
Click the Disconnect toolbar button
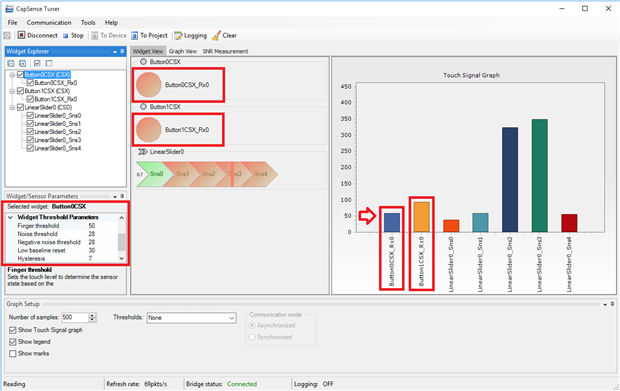[x=38, y=35]
